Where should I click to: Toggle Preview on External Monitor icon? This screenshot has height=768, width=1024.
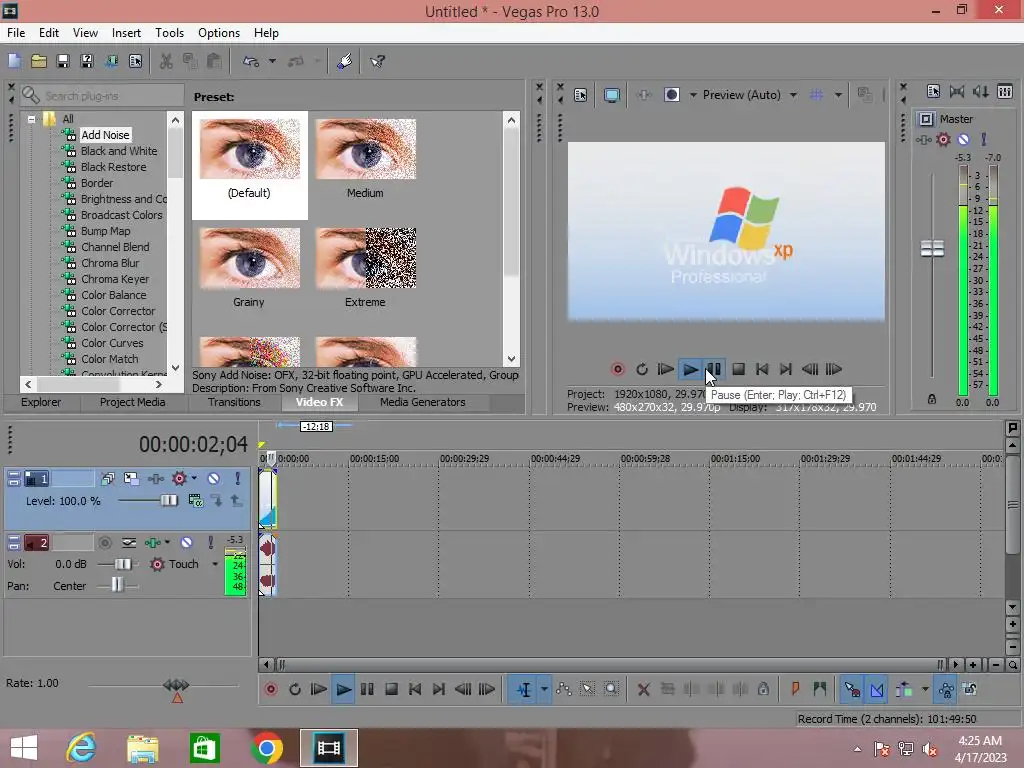[x=612, y=95]
